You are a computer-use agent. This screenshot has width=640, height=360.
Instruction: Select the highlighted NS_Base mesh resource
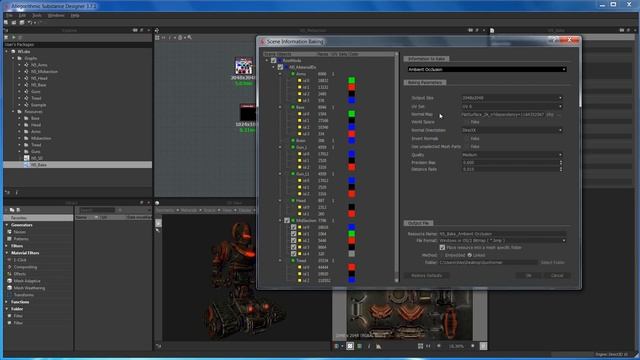[78, 165]
